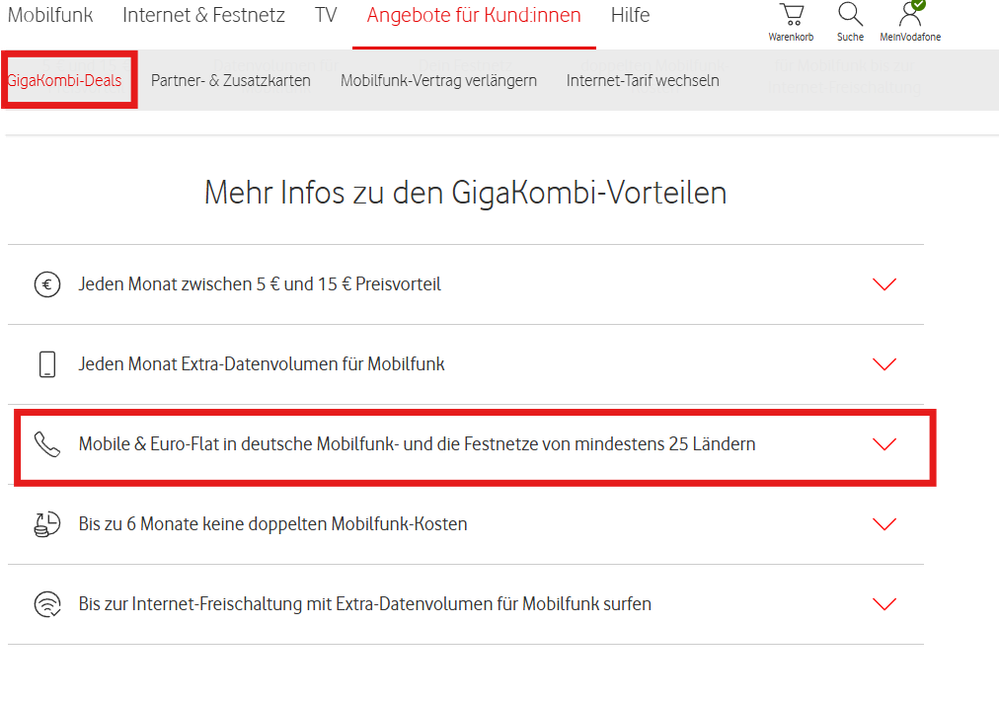Open Mobilfunk-Vertrag verlängern sub-navigation link
This screenshot has height=713, width=999.
tap(438, 80)
